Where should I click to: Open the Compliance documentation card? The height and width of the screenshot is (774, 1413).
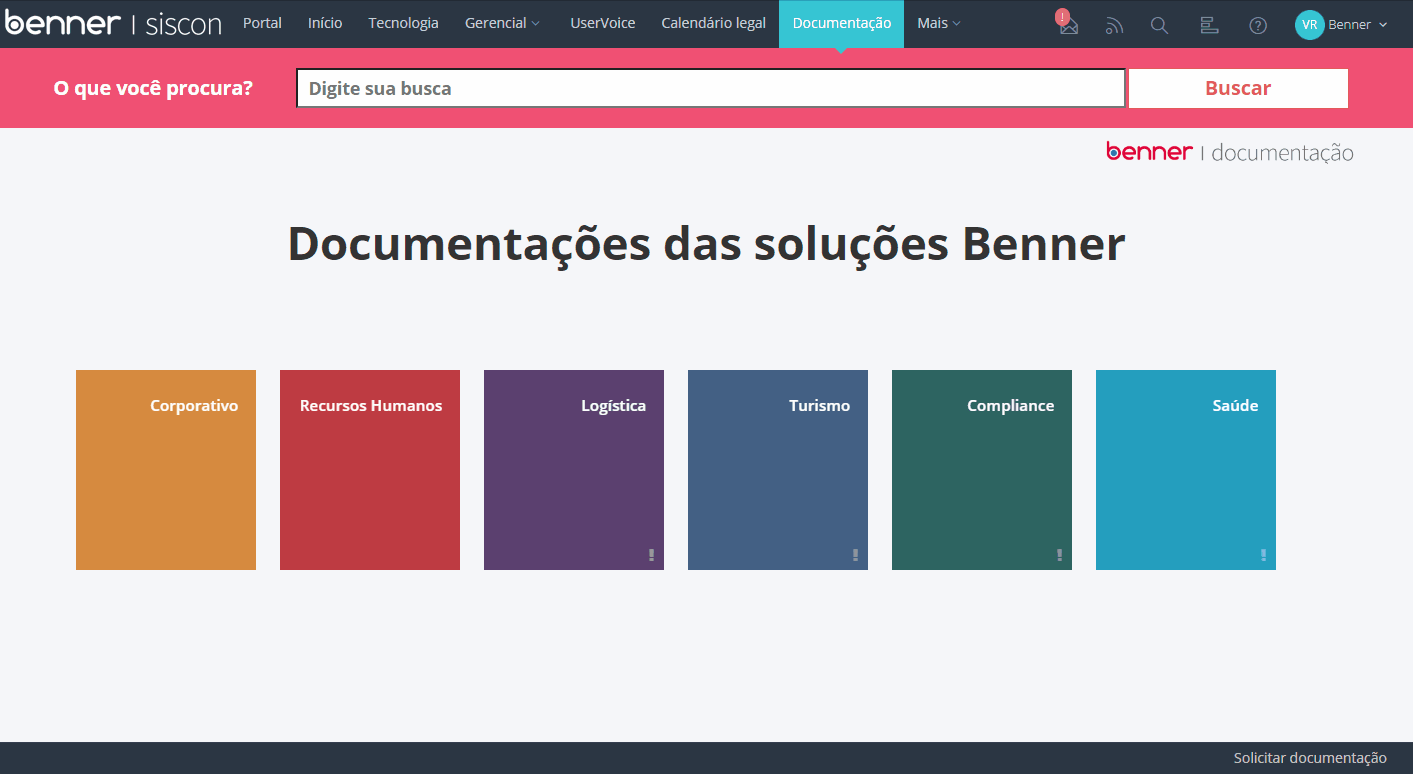coord(982,470)
